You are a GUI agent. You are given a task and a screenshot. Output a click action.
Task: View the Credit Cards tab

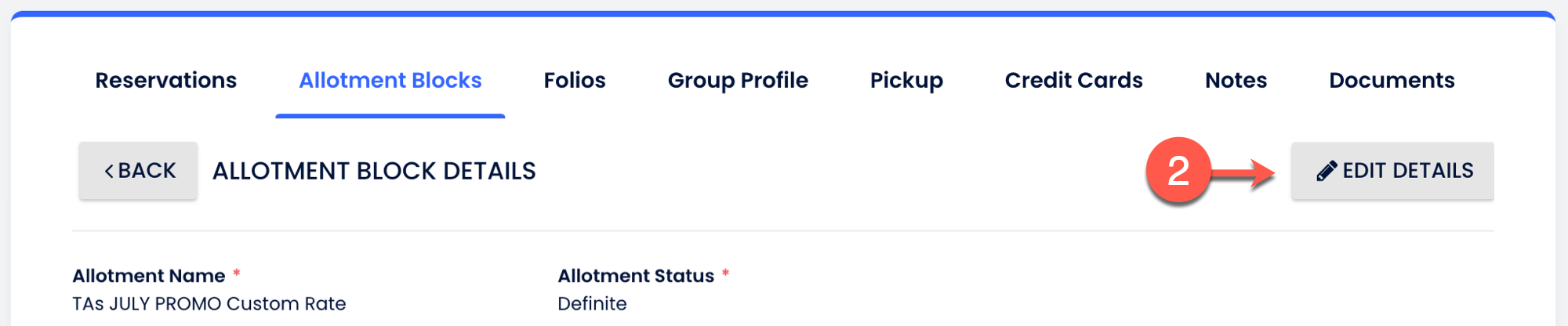(1073, 80)
